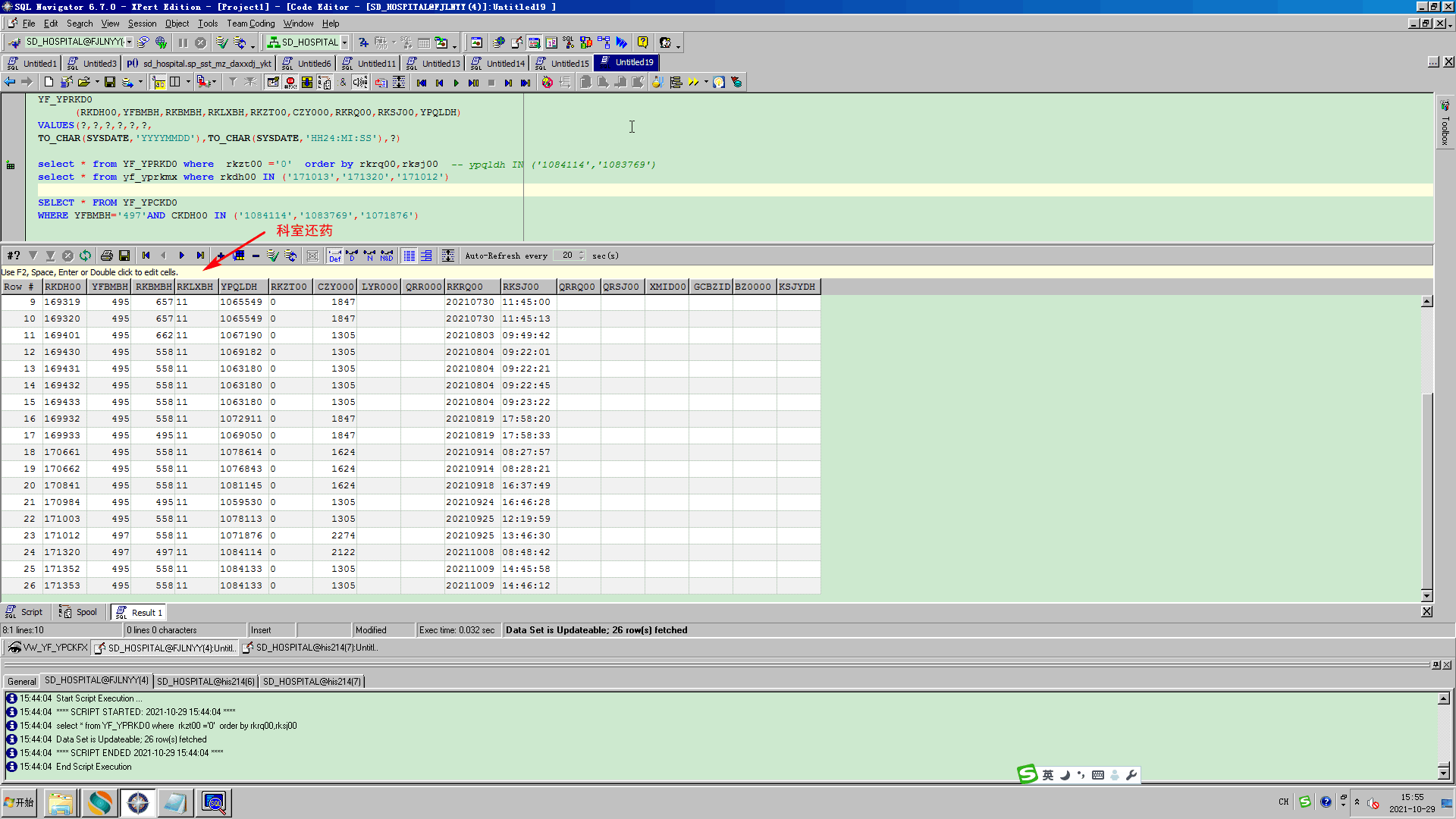
Task: Click the grid view layout icon
Action: pyautogui.click(x=409, y=256)
